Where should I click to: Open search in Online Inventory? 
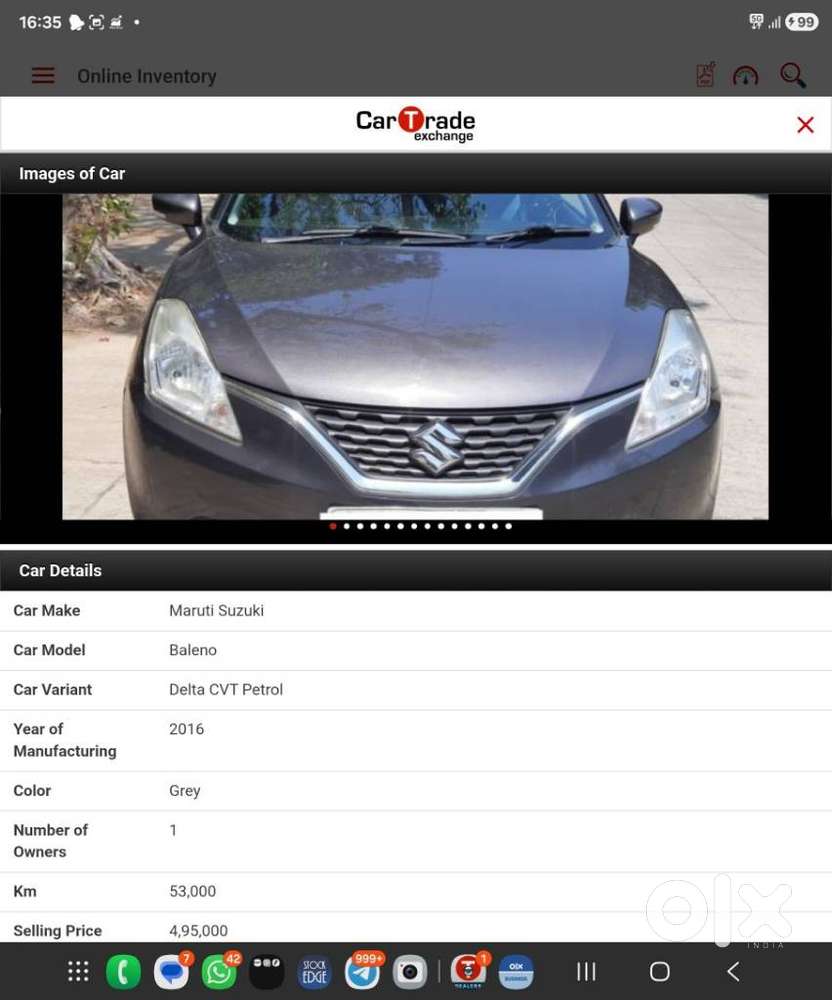point(792,75)
